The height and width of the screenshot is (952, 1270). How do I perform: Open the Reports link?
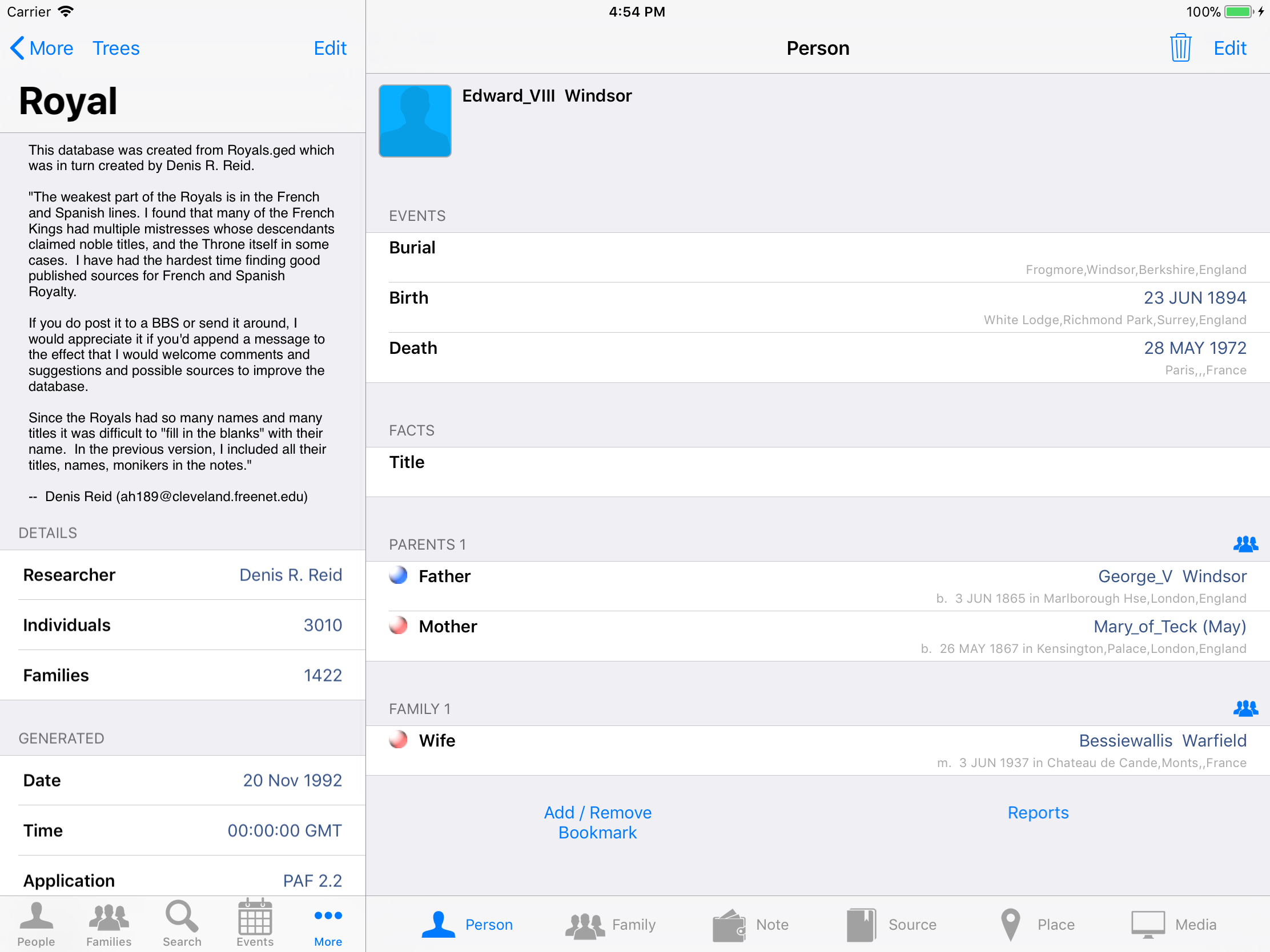1038,812
